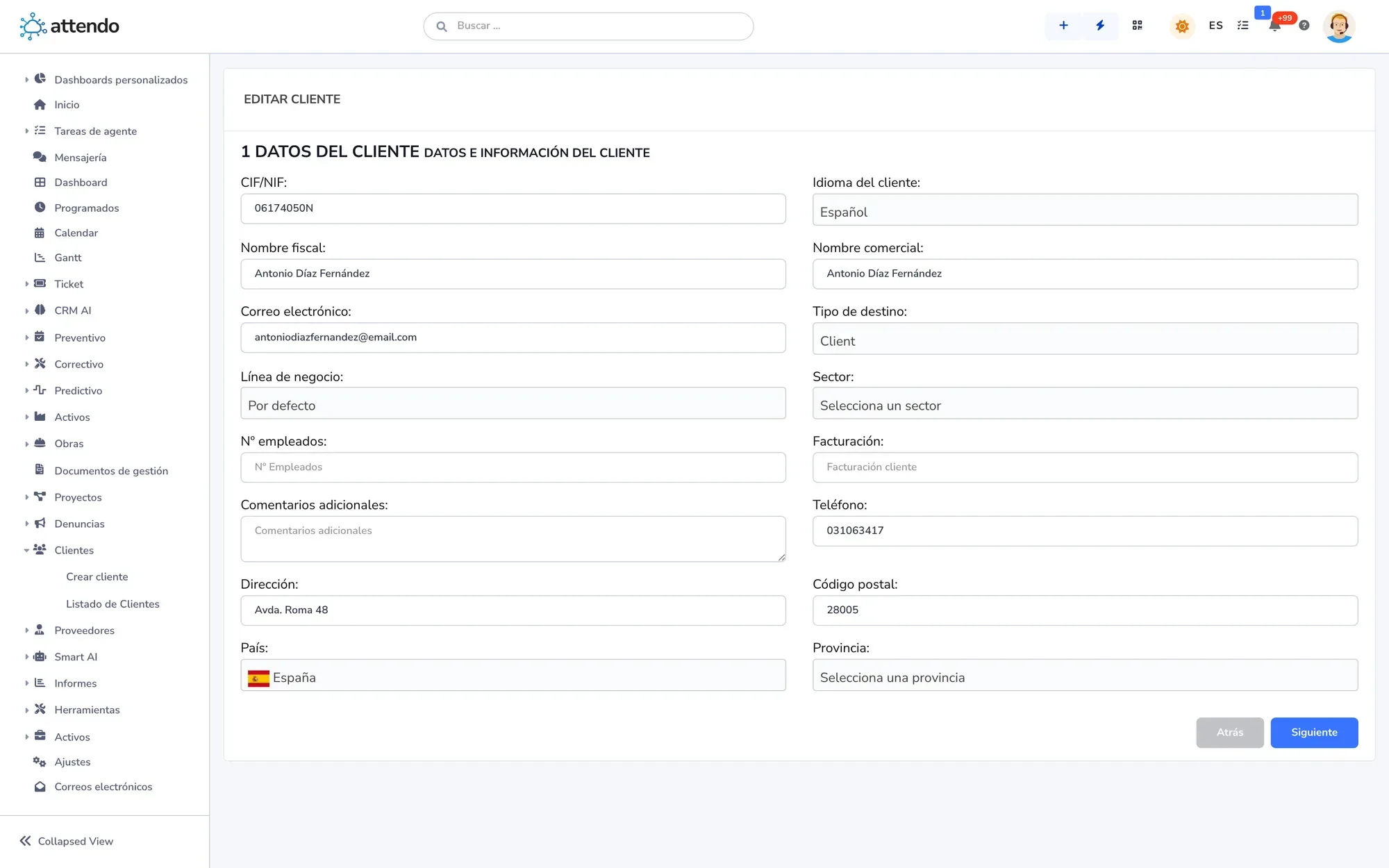Open the Sector selection dropdown
Viewport: 1389px width, 868px height.
click(x=1085, y=403)
